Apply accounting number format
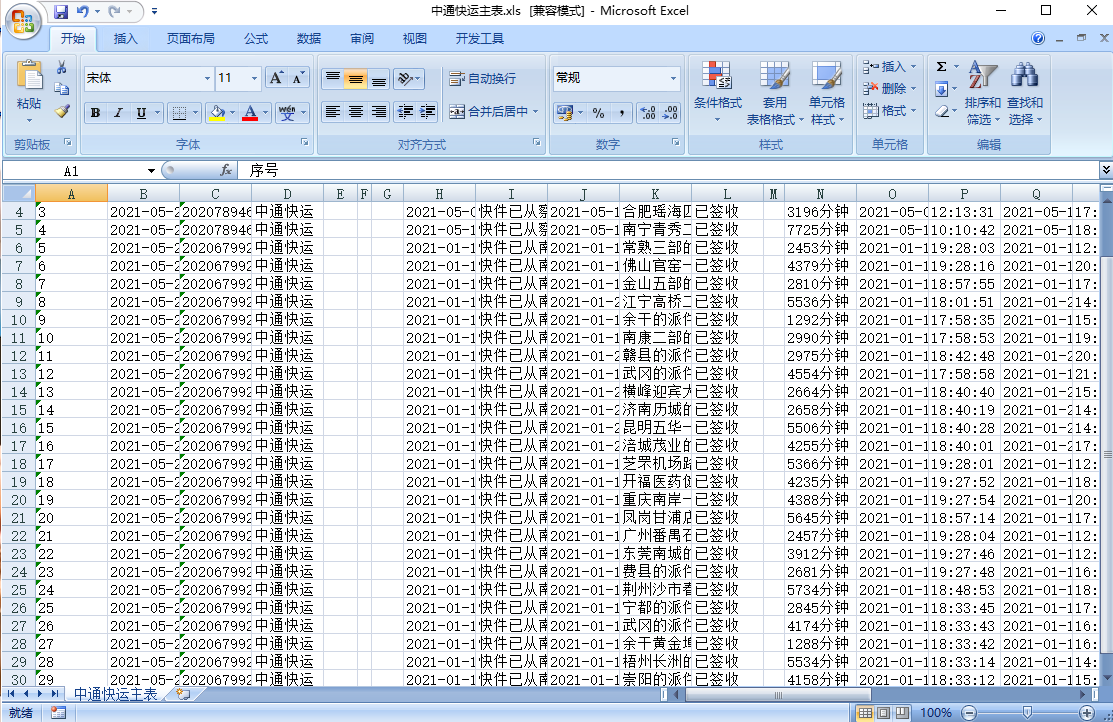1113x722 pixels. [565, 112]
